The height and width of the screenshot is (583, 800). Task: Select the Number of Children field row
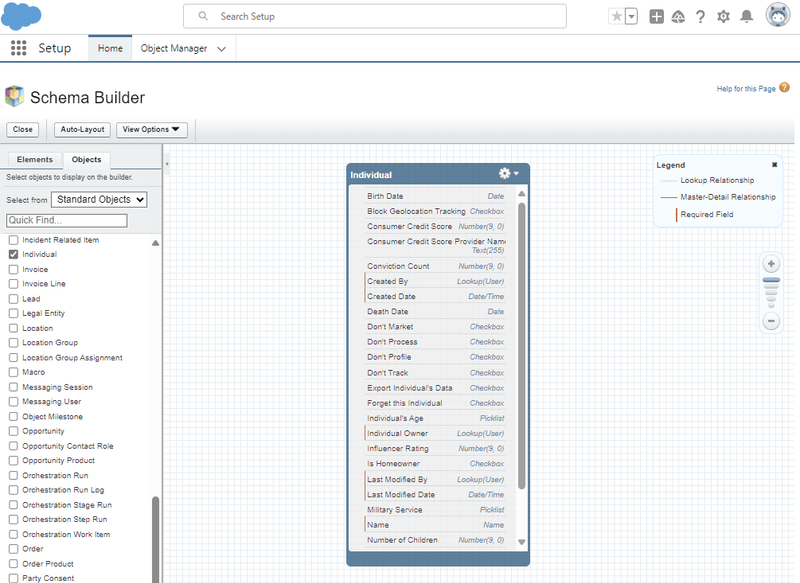tap(435, 540)
